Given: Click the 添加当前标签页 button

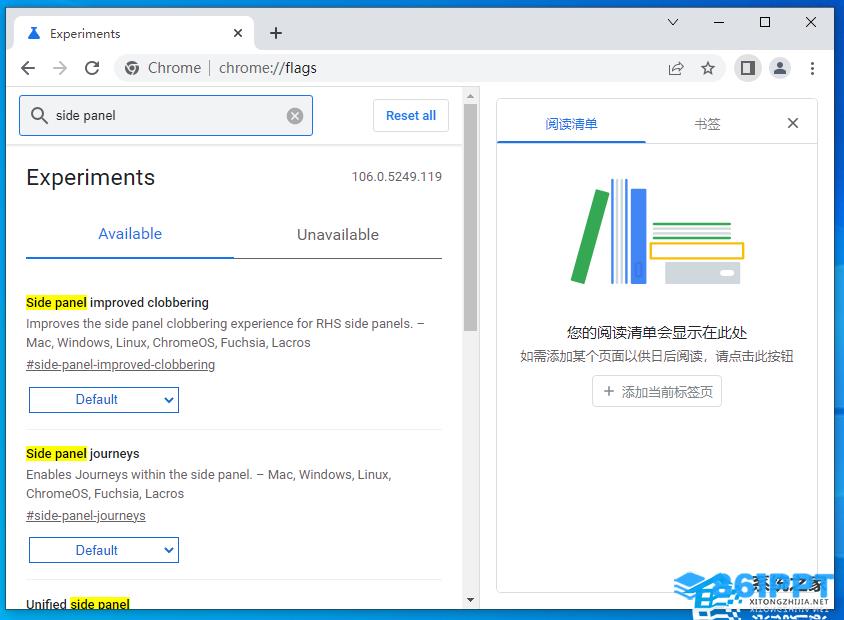Looking at the screenshot, I should 657,391.
